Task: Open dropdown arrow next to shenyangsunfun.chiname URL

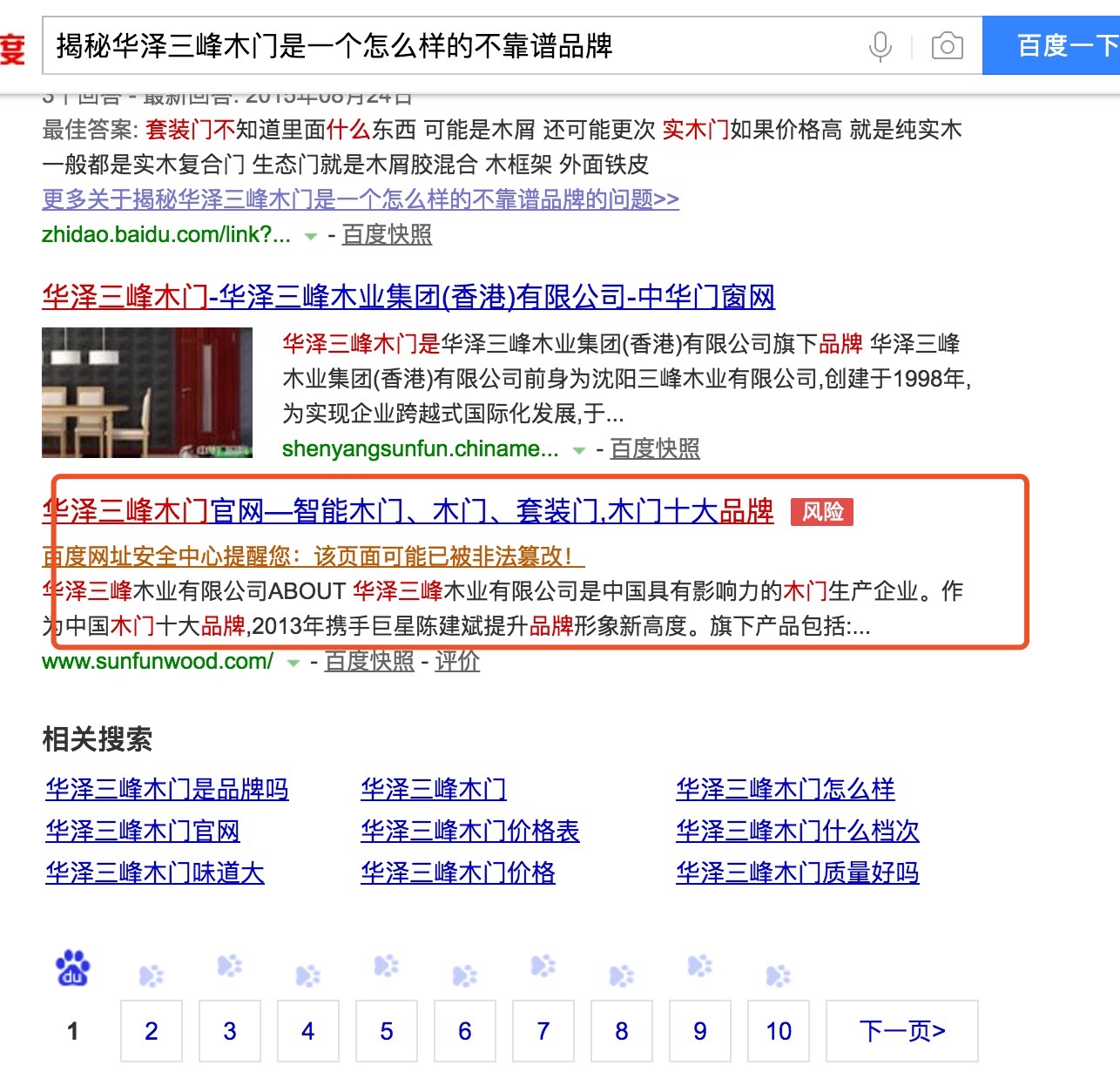Action: [578, 450]
